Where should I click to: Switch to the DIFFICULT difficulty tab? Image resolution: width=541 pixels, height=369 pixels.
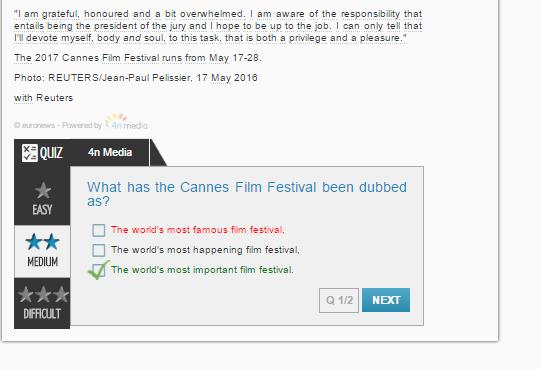42,303
